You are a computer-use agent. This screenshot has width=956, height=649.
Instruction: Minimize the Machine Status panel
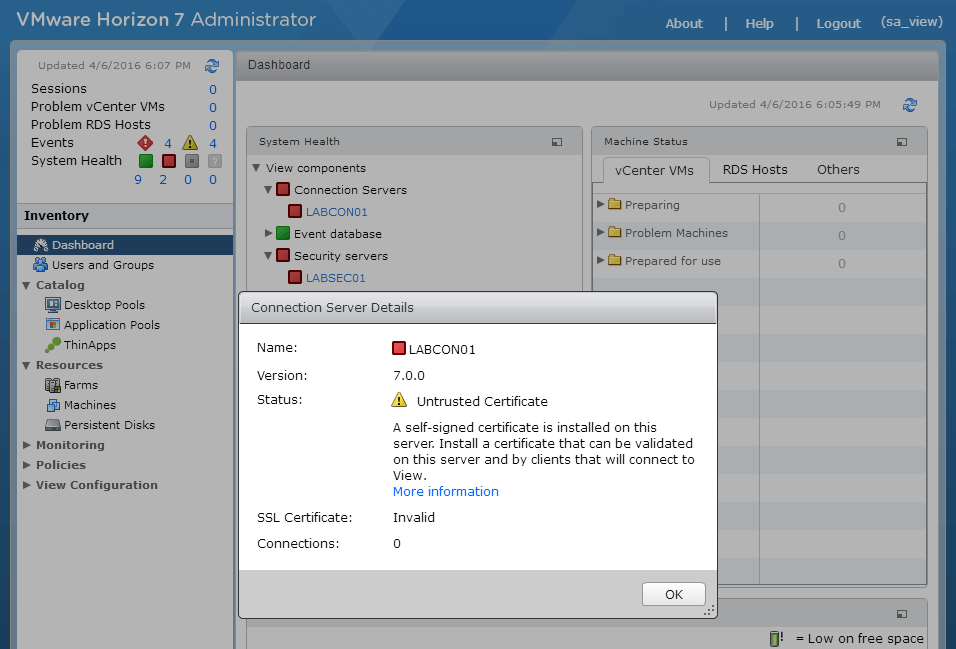tap(902, 142)
